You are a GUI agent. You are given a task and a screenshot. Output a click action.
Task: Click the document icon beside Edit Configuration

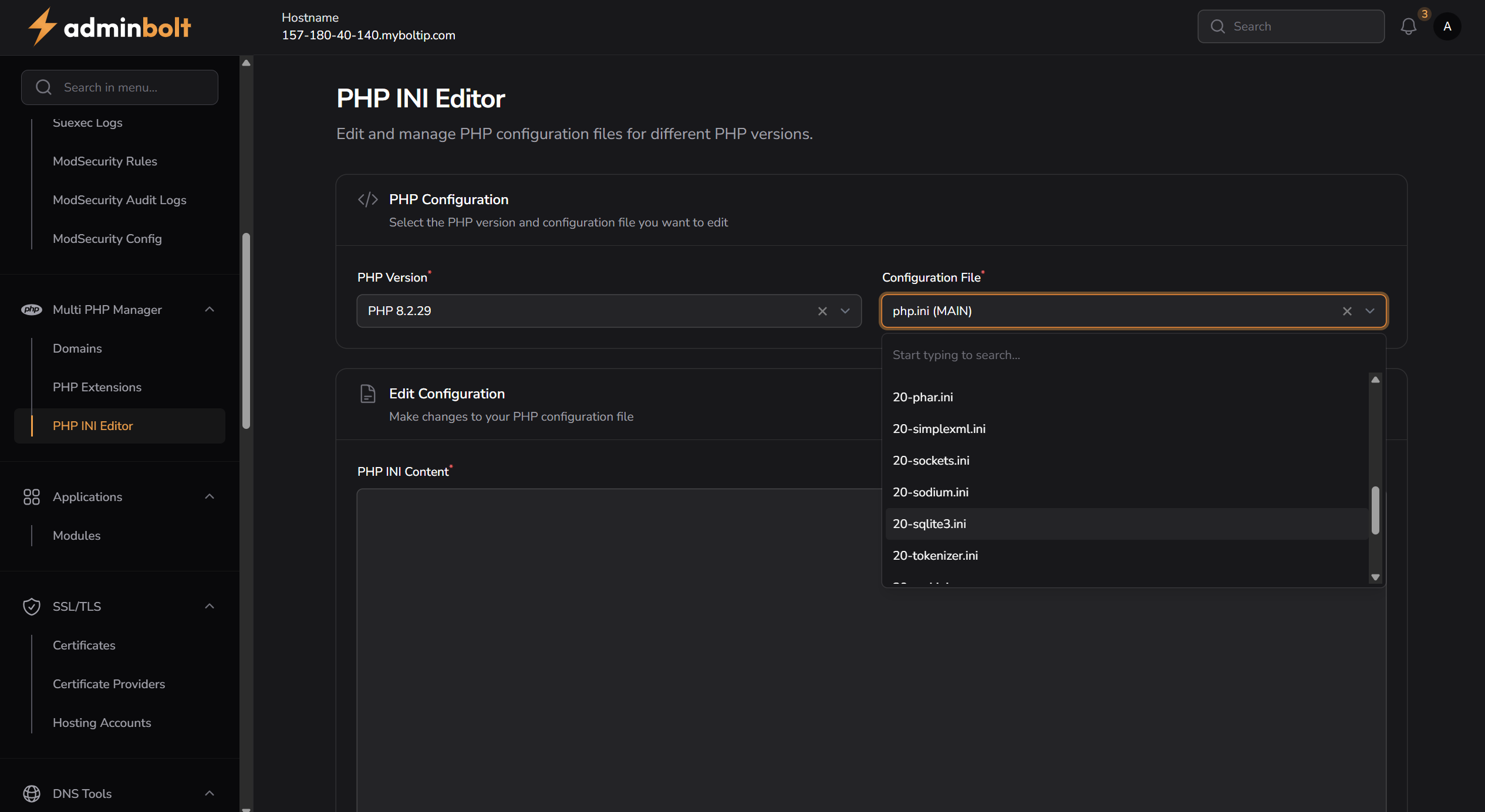(x=367, y=393)
